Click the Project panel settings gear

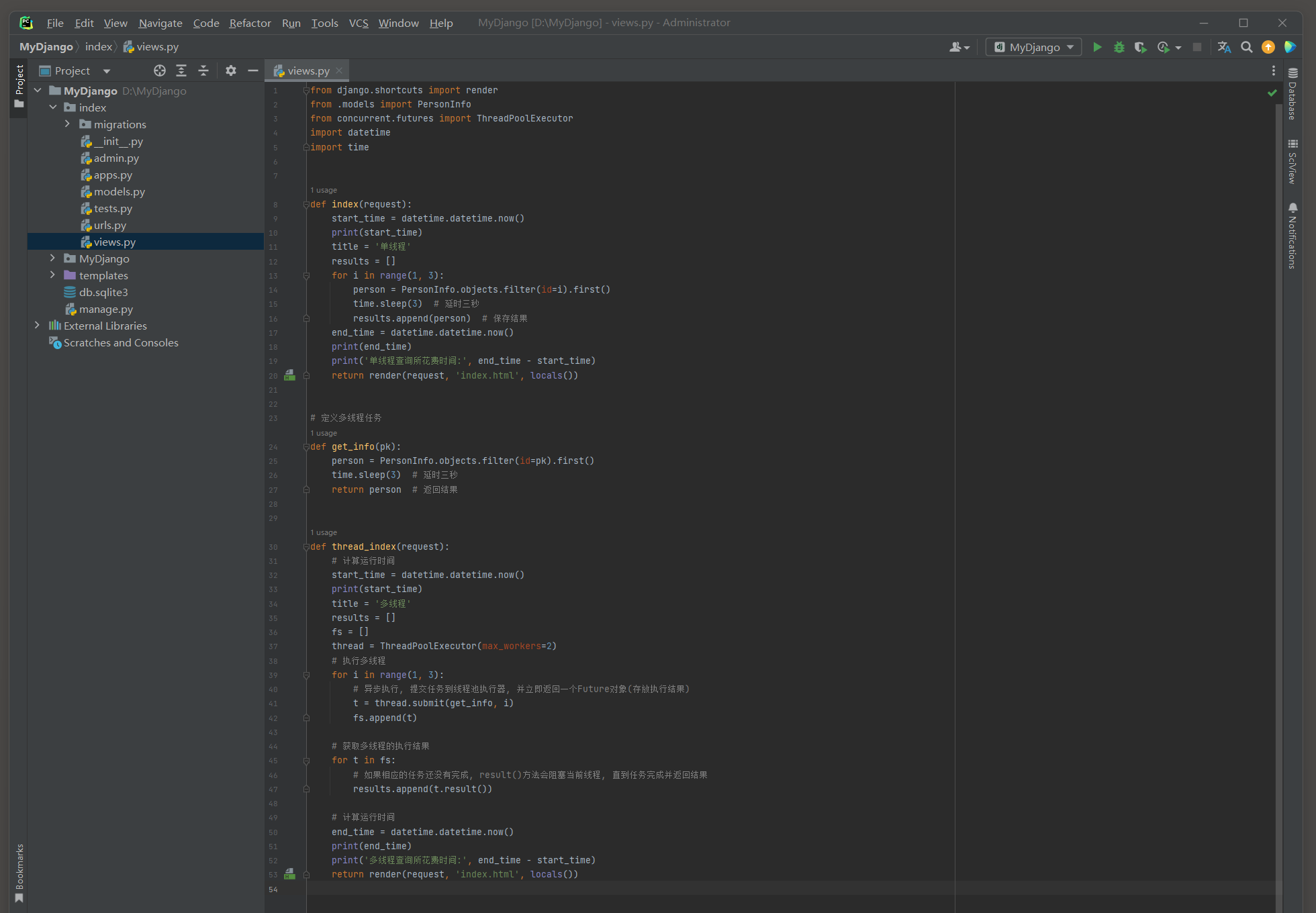tap(230, 70)
